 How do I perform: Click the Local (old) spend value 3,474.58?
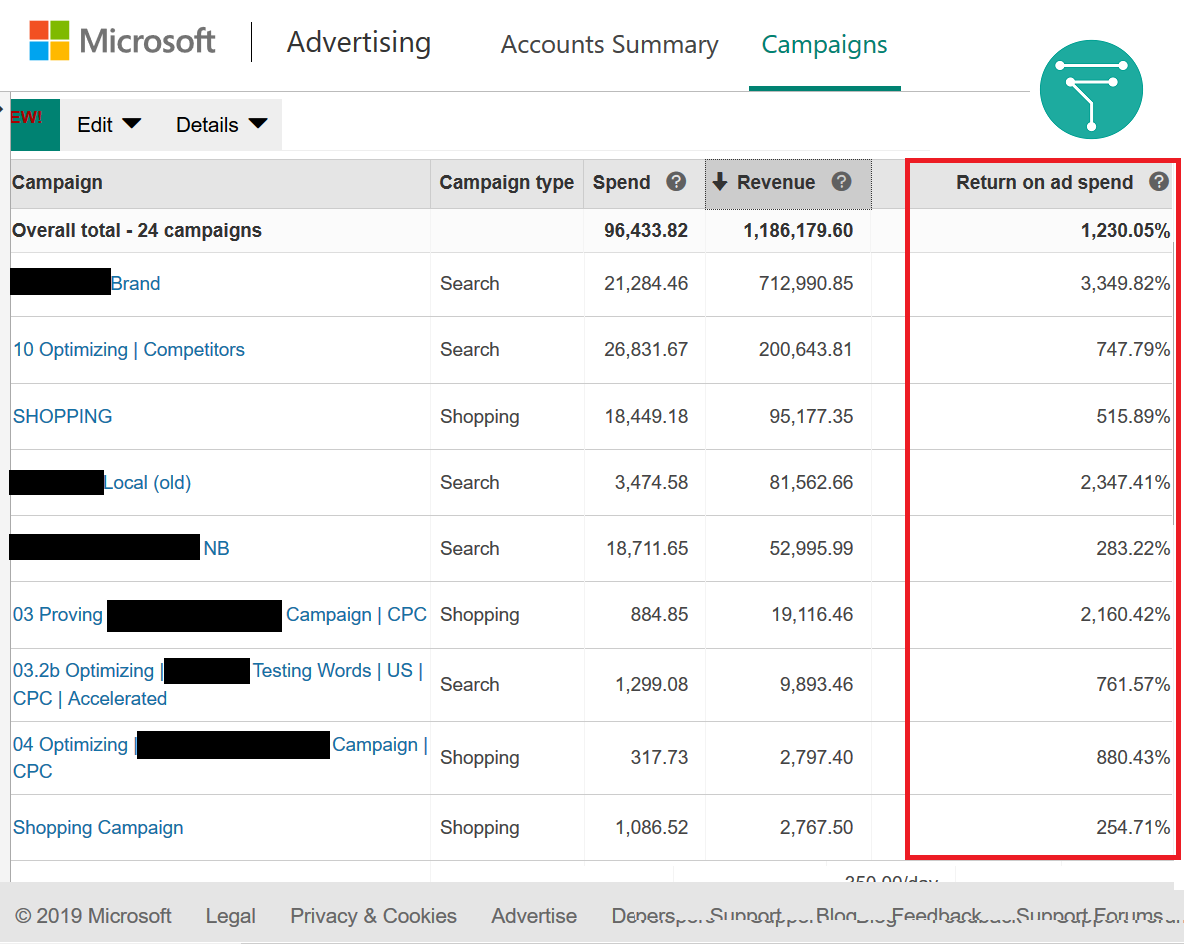(651, 483)
